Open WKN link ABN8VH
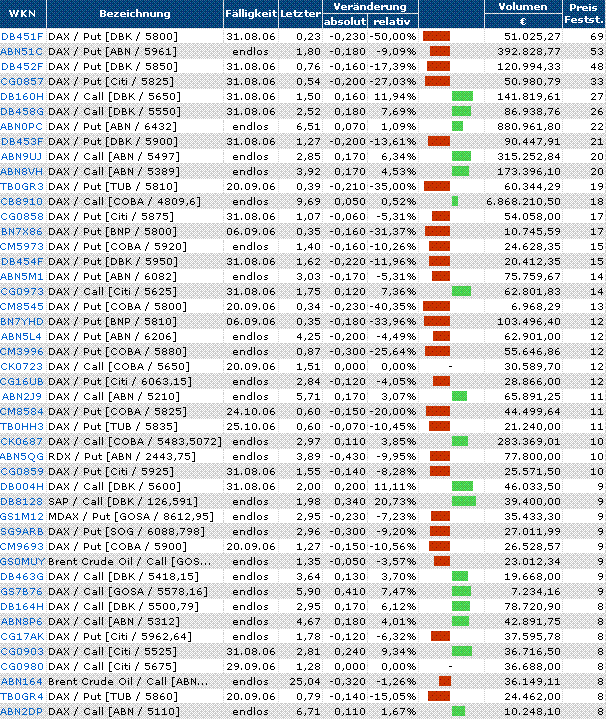 [22, 171]
